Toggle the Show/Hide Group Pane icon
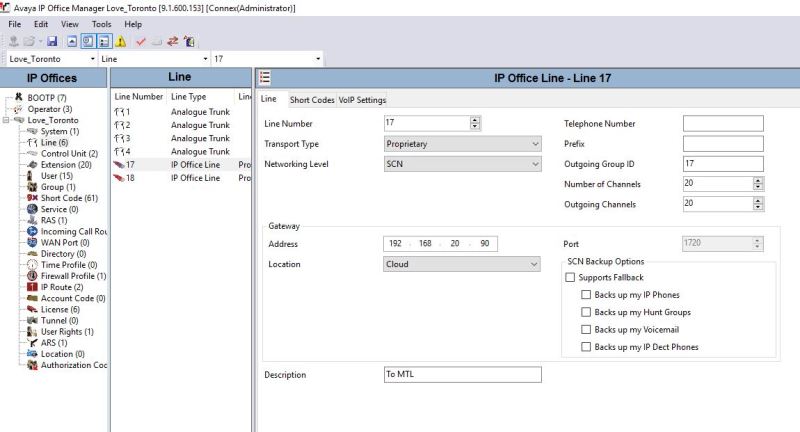Viewport: 800px width, 432px height. point(104,41)
